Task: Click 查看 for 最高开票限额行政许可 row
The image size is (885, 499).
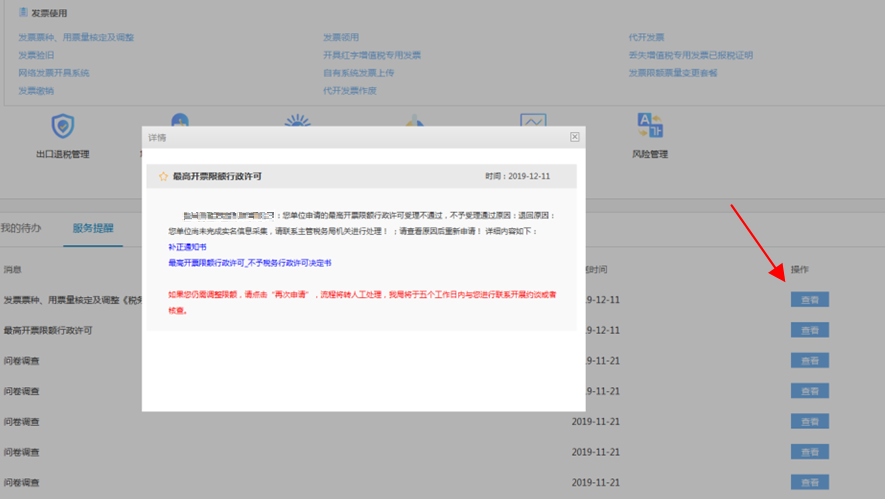Action: 810,330
